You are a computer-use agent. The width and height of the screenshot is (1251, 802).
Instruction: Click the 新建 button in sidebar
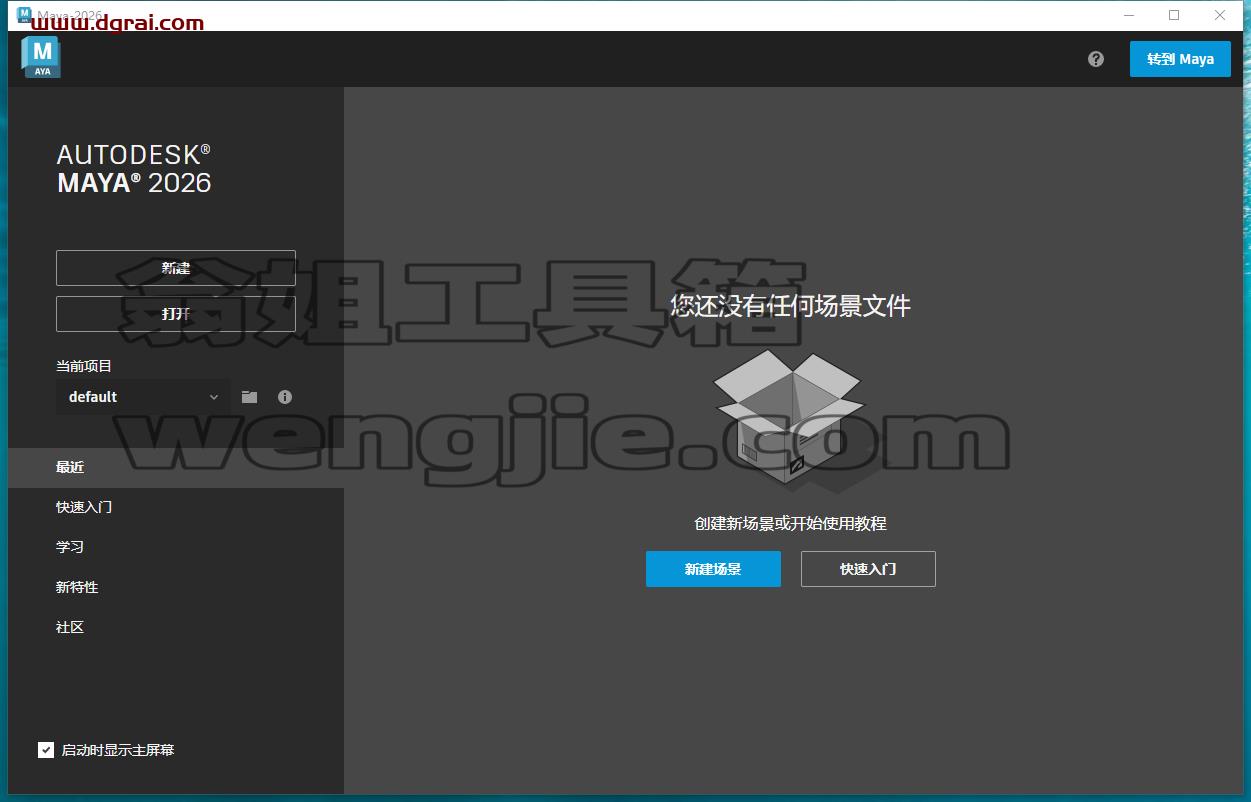coord(176,268)
